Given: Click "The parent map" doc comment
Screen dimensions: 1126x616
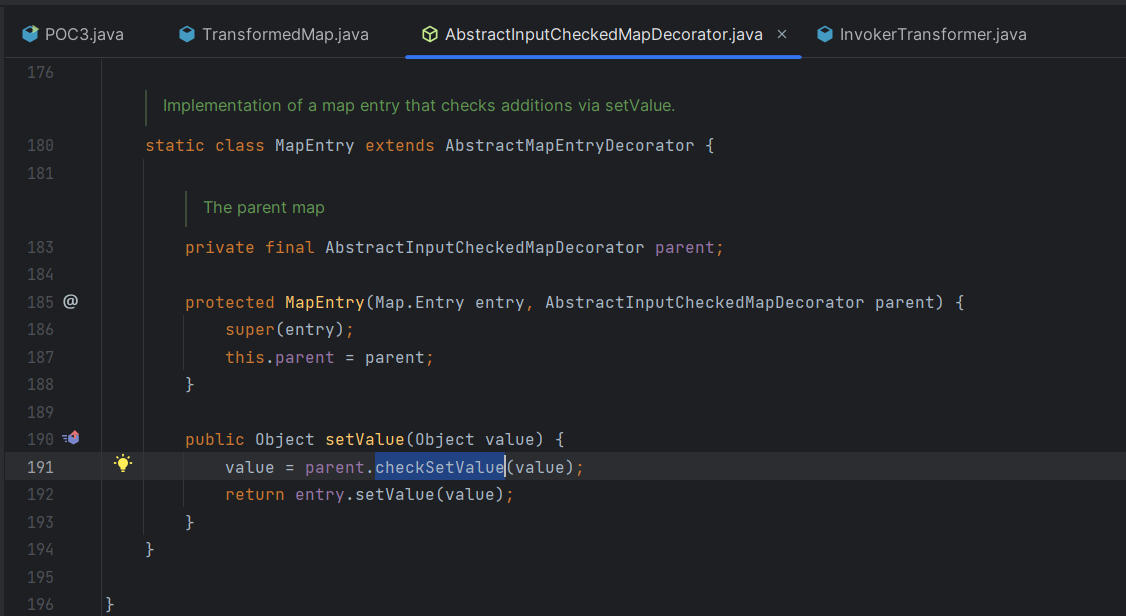Looking at the screenshot, I should pos(264,208).
